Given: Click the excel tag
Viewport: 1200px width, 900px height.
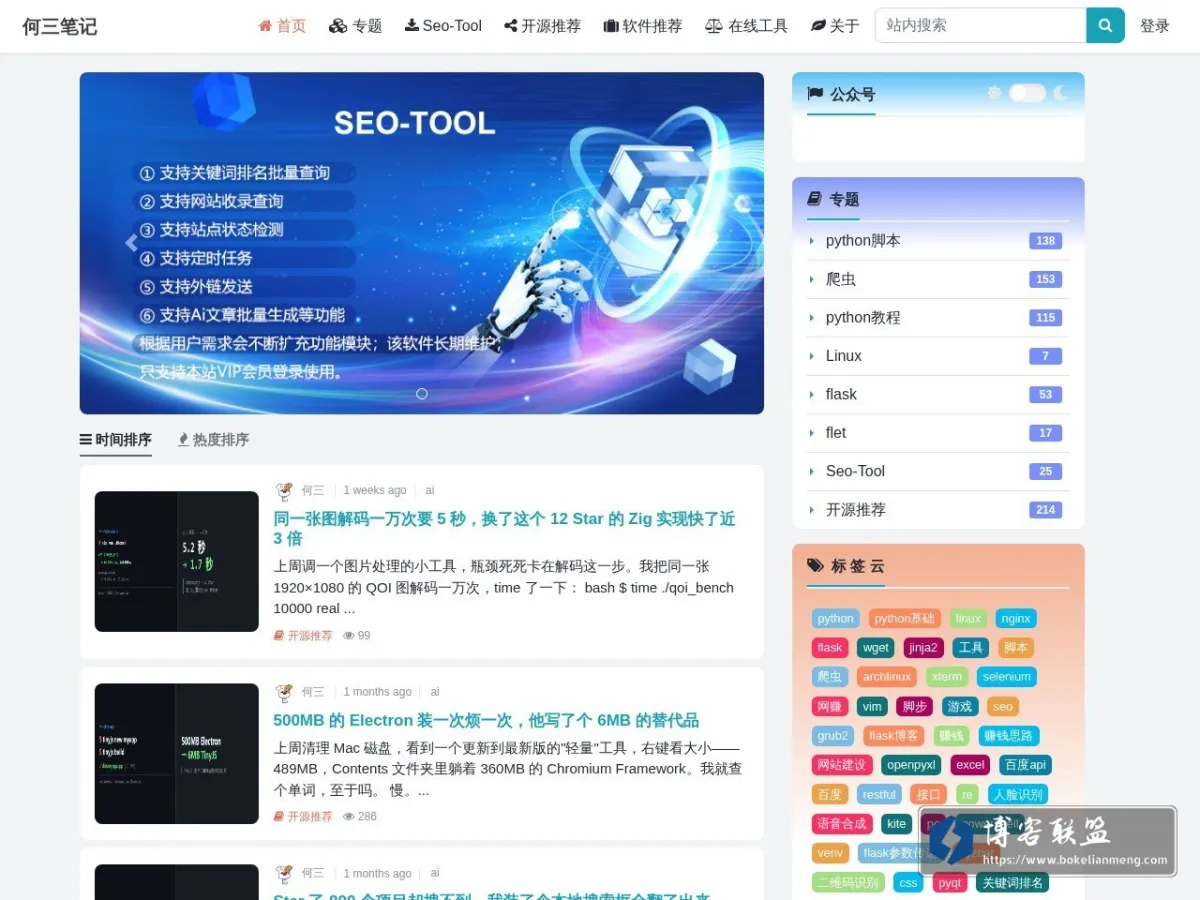Looking at the screenshot, I should (x=970, y=765).
